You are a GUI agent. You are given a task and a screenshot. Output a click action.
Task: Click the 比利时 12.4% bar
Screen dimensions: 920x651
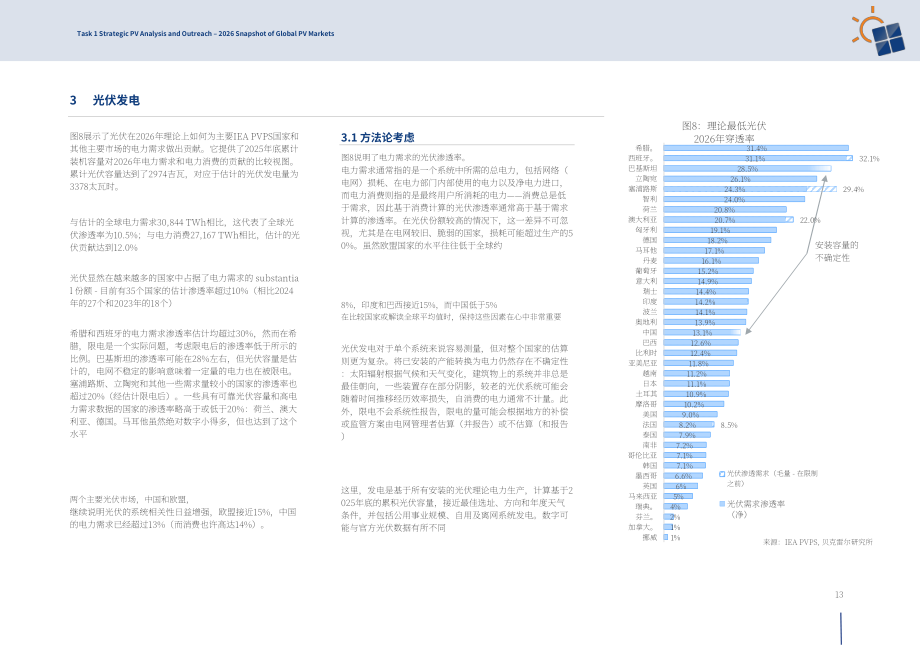[700, 353]
